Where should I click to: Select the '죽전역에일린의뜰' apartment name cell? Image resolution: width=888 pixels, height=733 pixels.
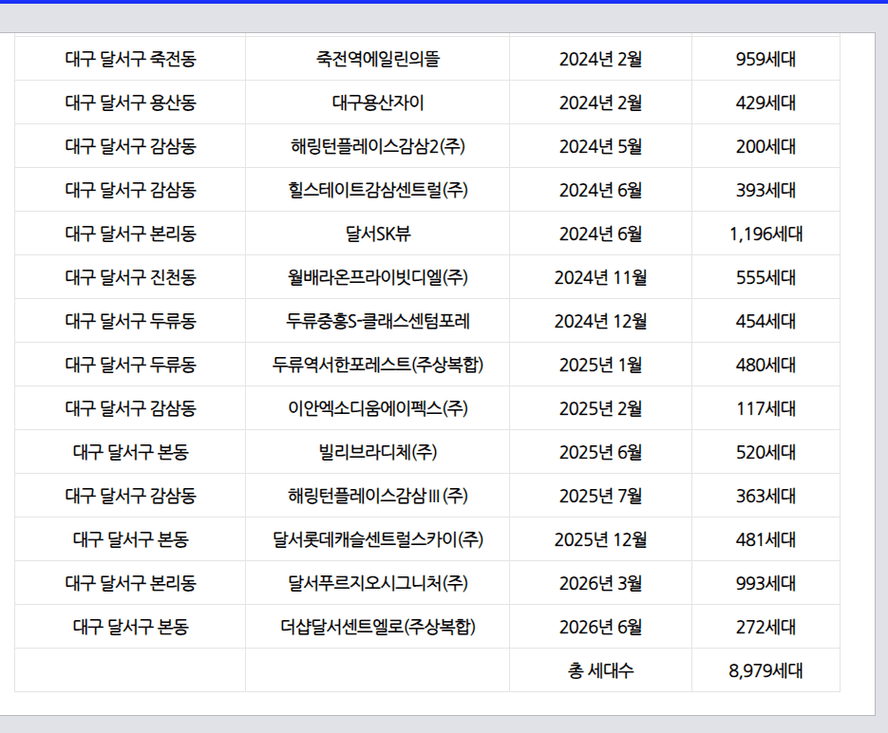click(378, 59)
